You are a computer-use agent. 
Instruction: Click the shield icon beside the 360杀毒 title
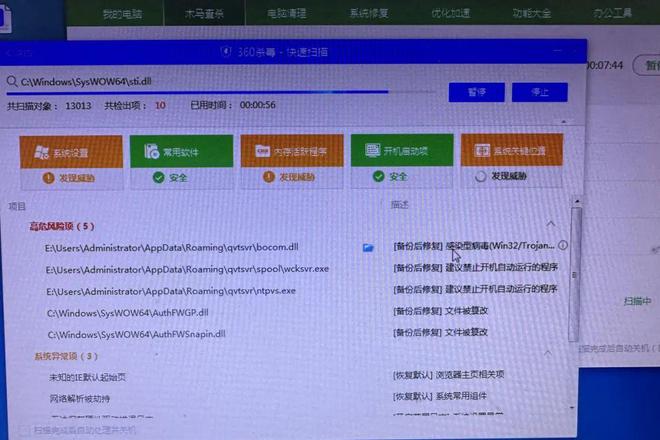pos(226,52)
